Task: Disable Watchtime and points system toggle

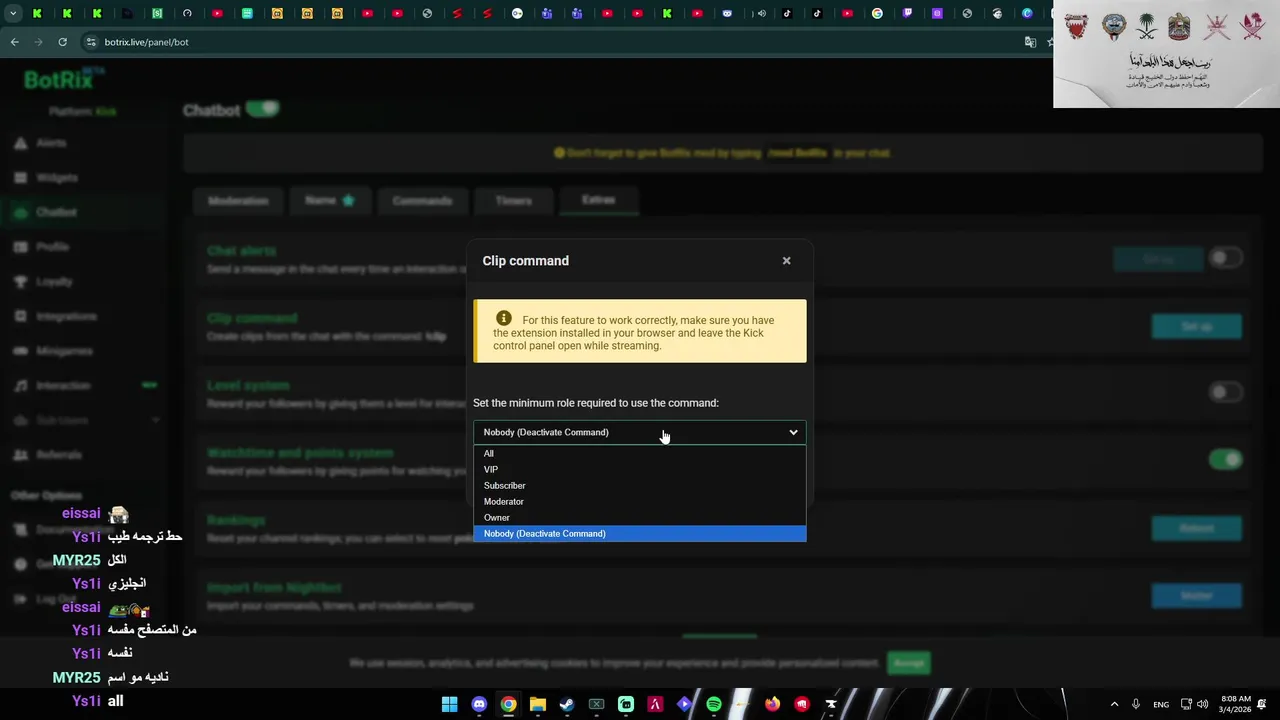Action: tap(1225, 459)
